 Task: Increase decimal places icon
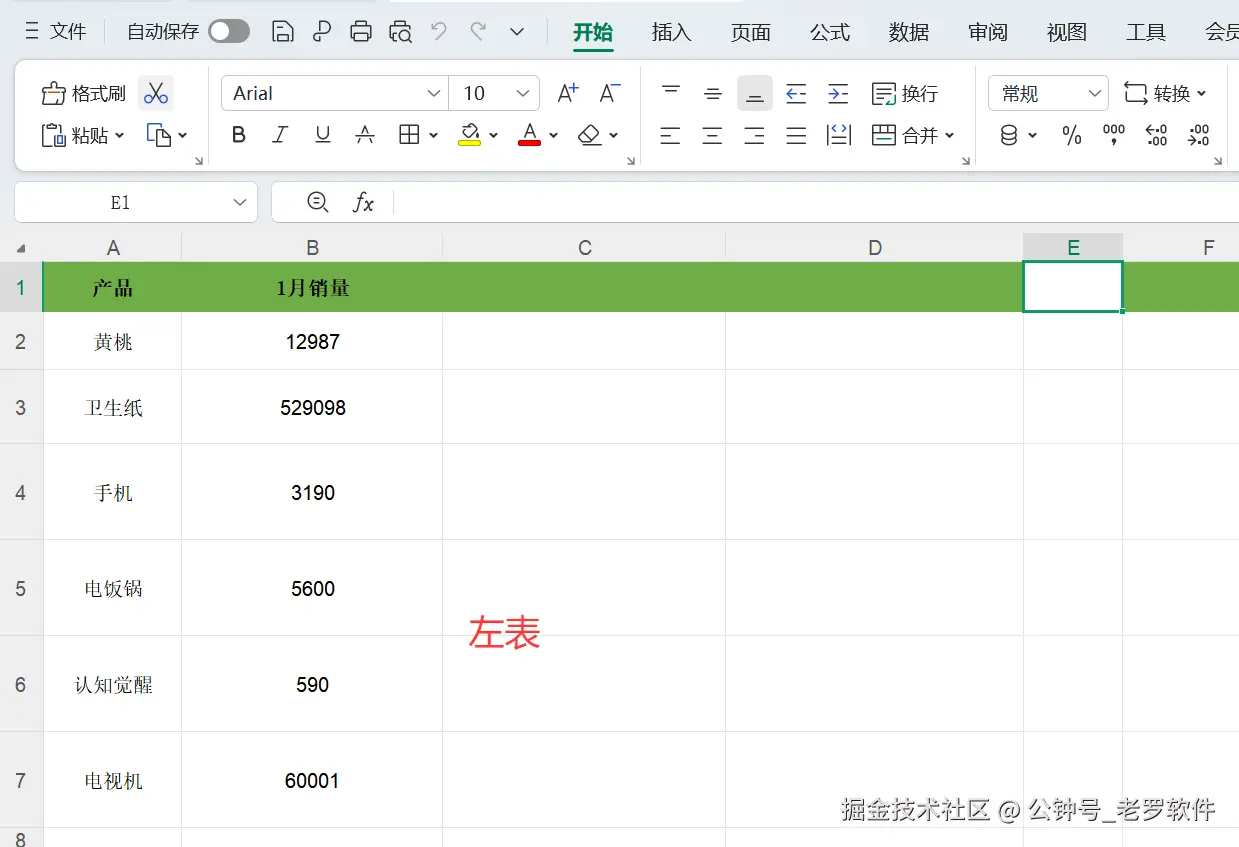[x=1156, y=135]
